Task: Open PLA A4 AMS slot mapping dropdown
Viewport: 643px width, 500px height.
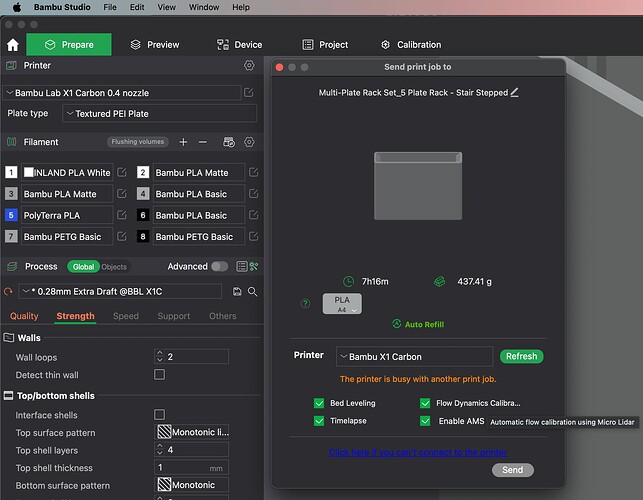Action: (x=342, y=304)
